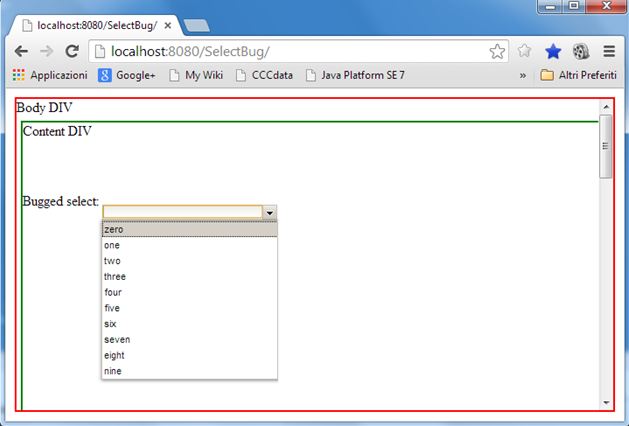Image resolution: width=629 pixels, height=426 pixels.
Task: Click the page icon in the address bar
Action: 99,51
